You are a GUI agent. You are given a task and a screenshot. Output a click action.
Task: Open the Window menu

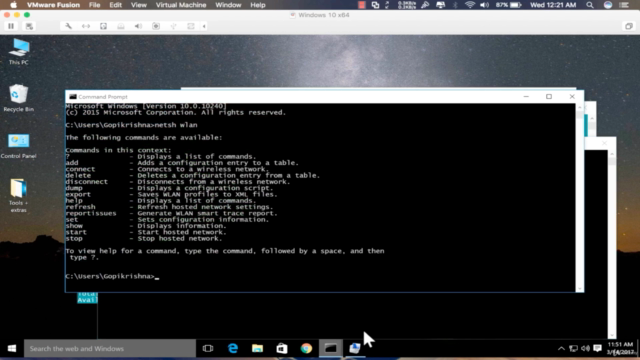228,5
